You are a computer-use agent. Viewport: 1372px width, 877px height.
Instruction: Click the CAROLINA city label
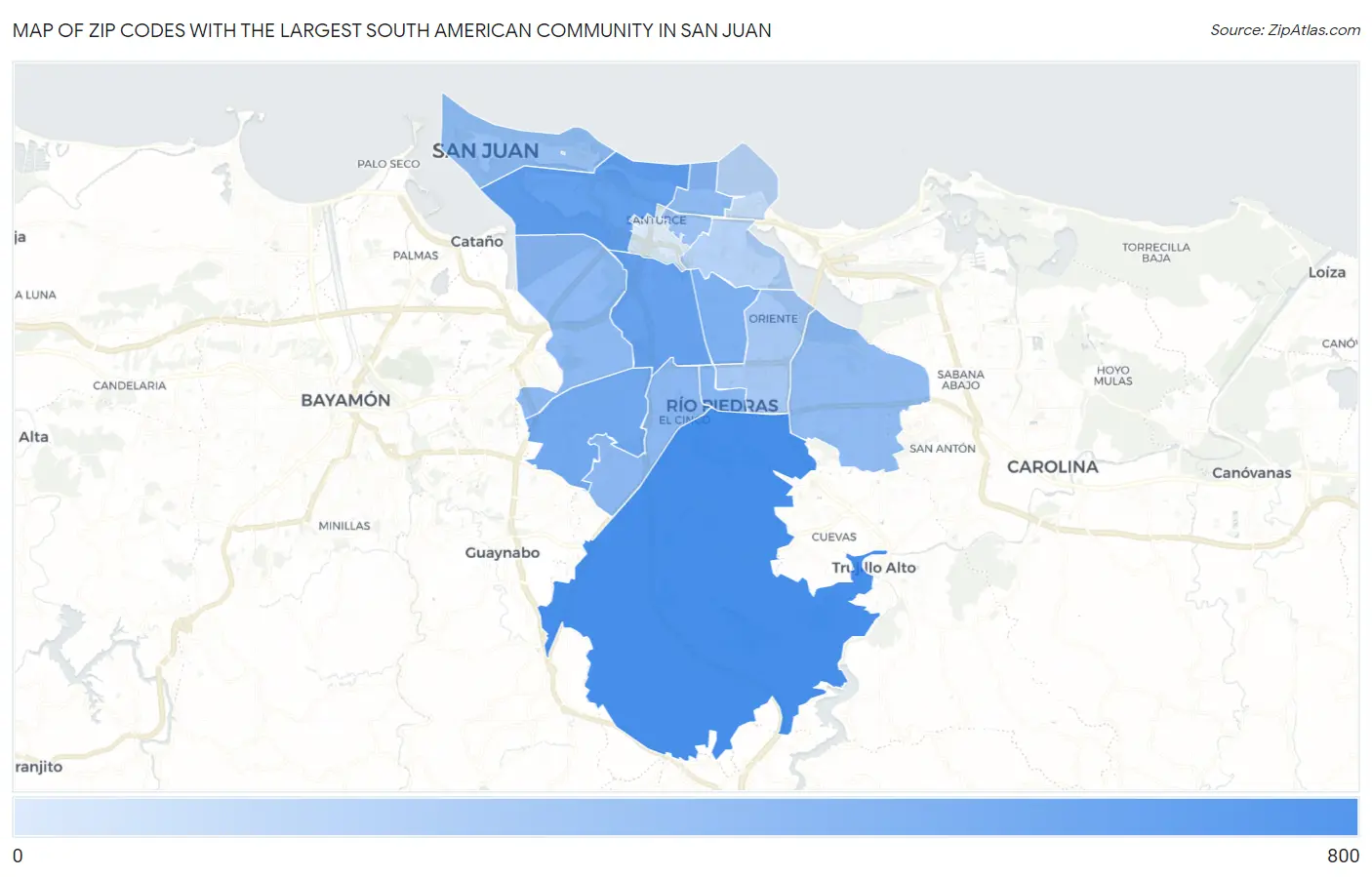1052,466
